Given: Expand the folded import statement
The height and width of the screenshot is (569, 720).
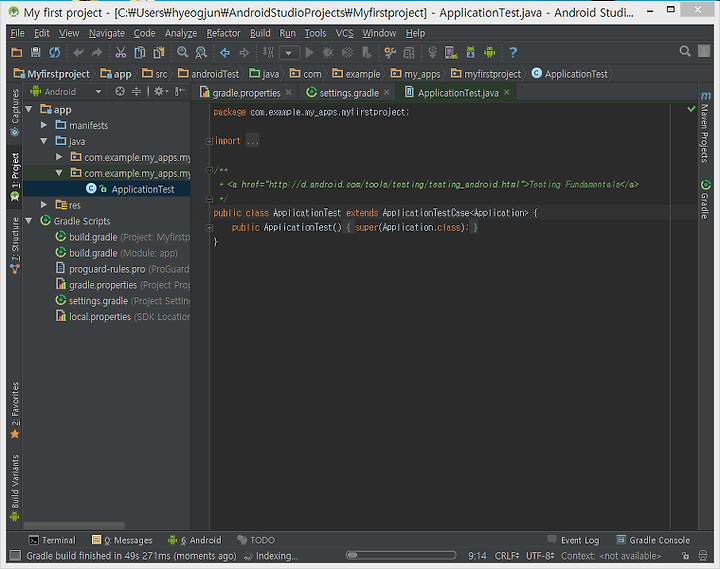Looking at the screenshot, I should 209,141.
